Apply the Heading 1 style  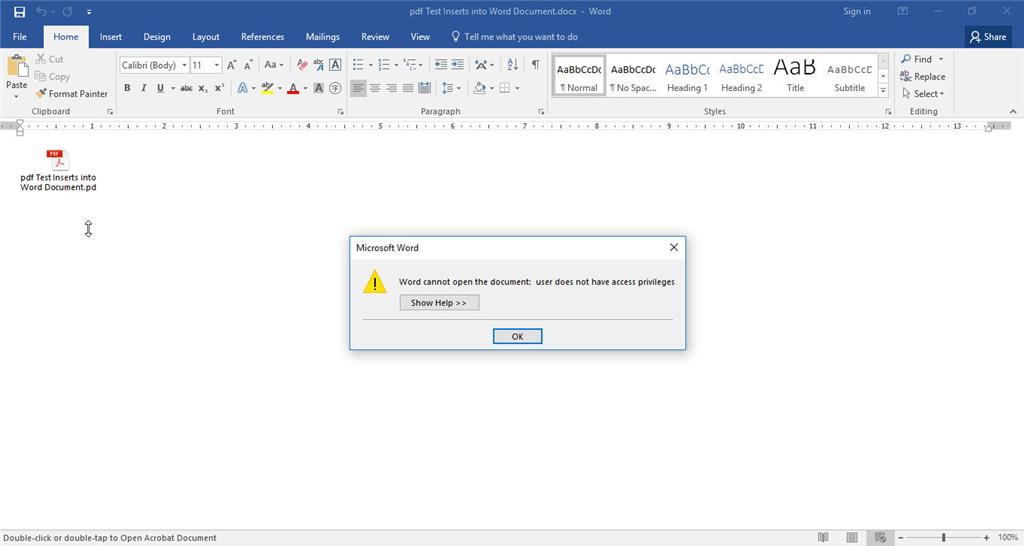coord(687,76)
